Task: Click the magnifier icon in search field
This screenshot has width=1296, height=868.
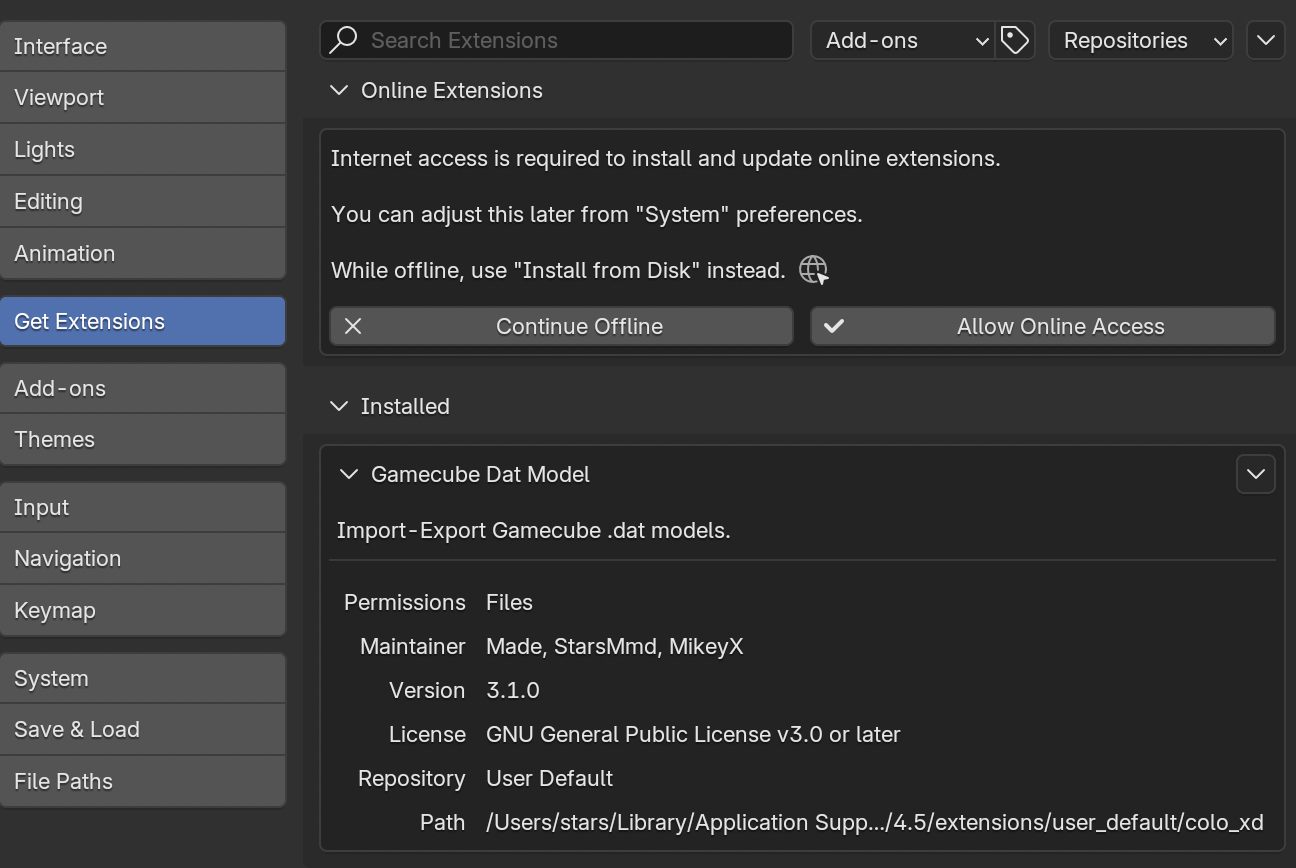Action: coord(343,41)
